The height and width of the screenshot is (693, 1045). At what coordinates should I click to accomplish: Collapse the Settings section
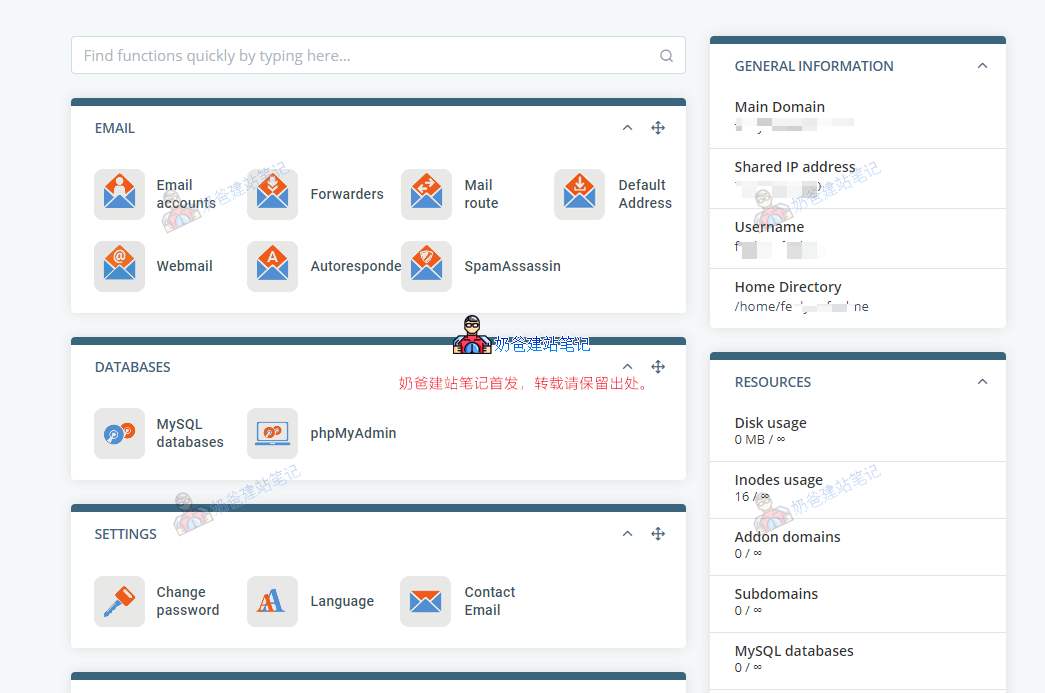[627, 534]
